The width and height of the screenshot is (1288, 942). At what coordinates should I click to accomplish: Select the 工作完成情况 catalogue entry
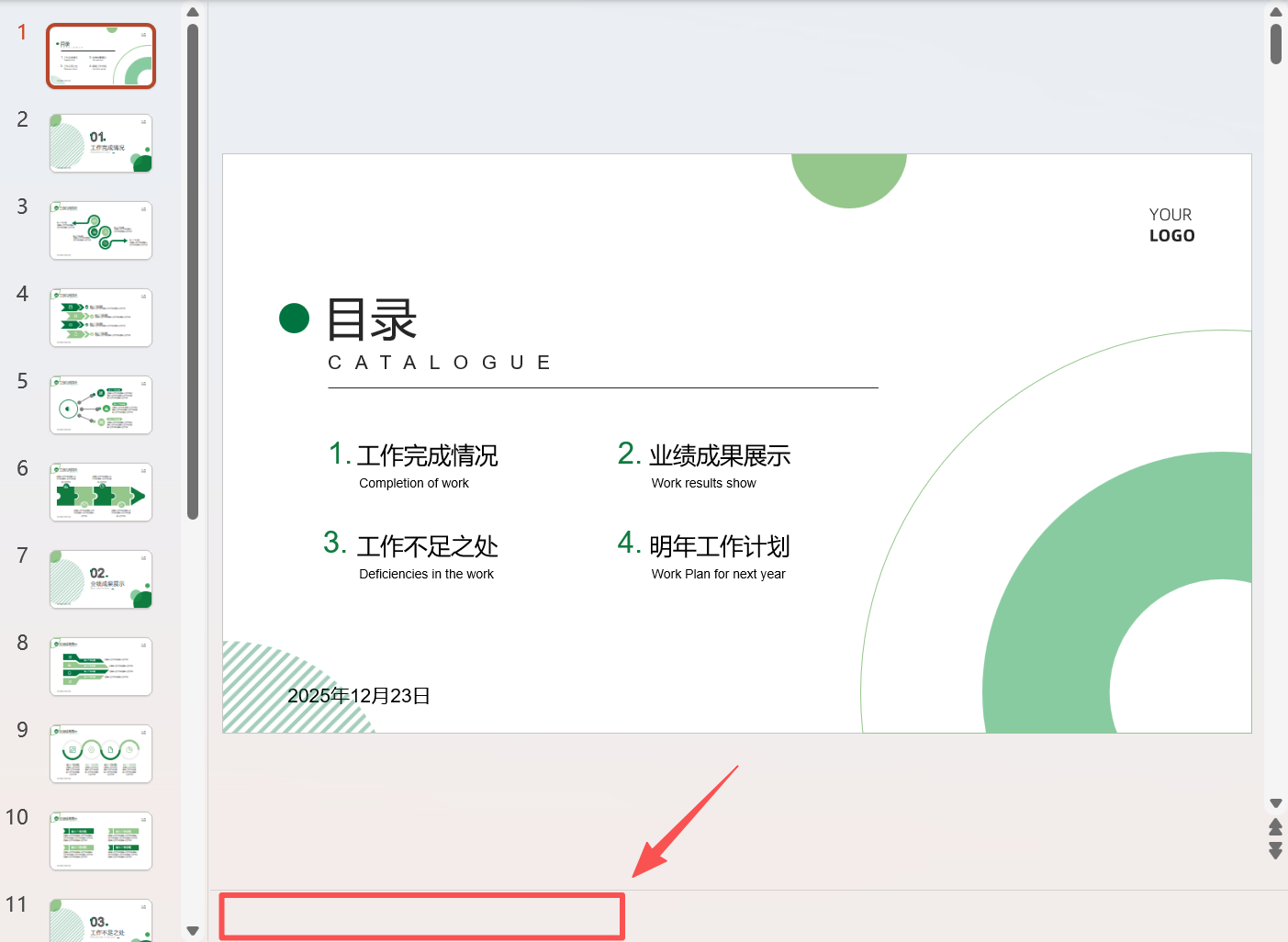click(427, 456)
